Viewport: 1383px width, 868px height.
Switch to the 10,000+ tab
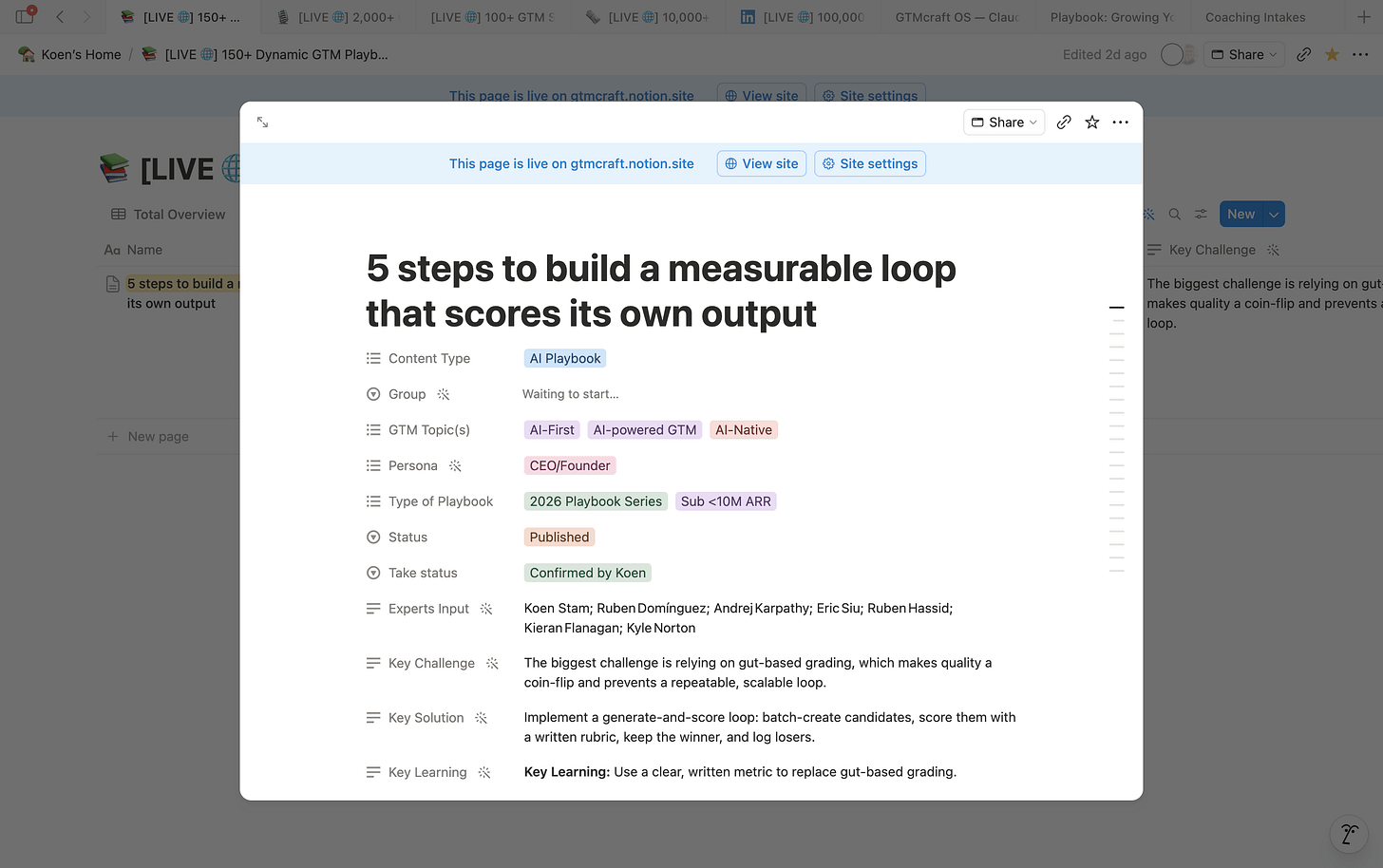pos(646,17)
